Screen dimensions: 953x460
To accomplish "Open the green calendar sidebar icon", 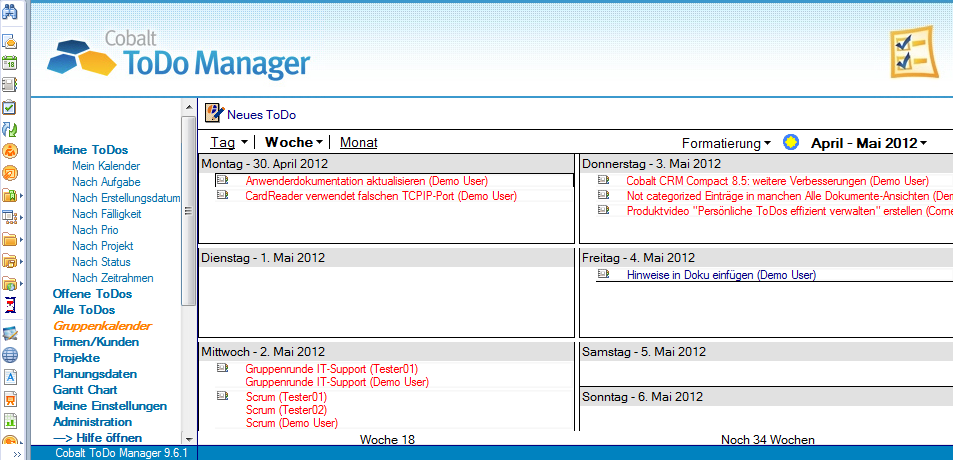I will tap(10, 63).
